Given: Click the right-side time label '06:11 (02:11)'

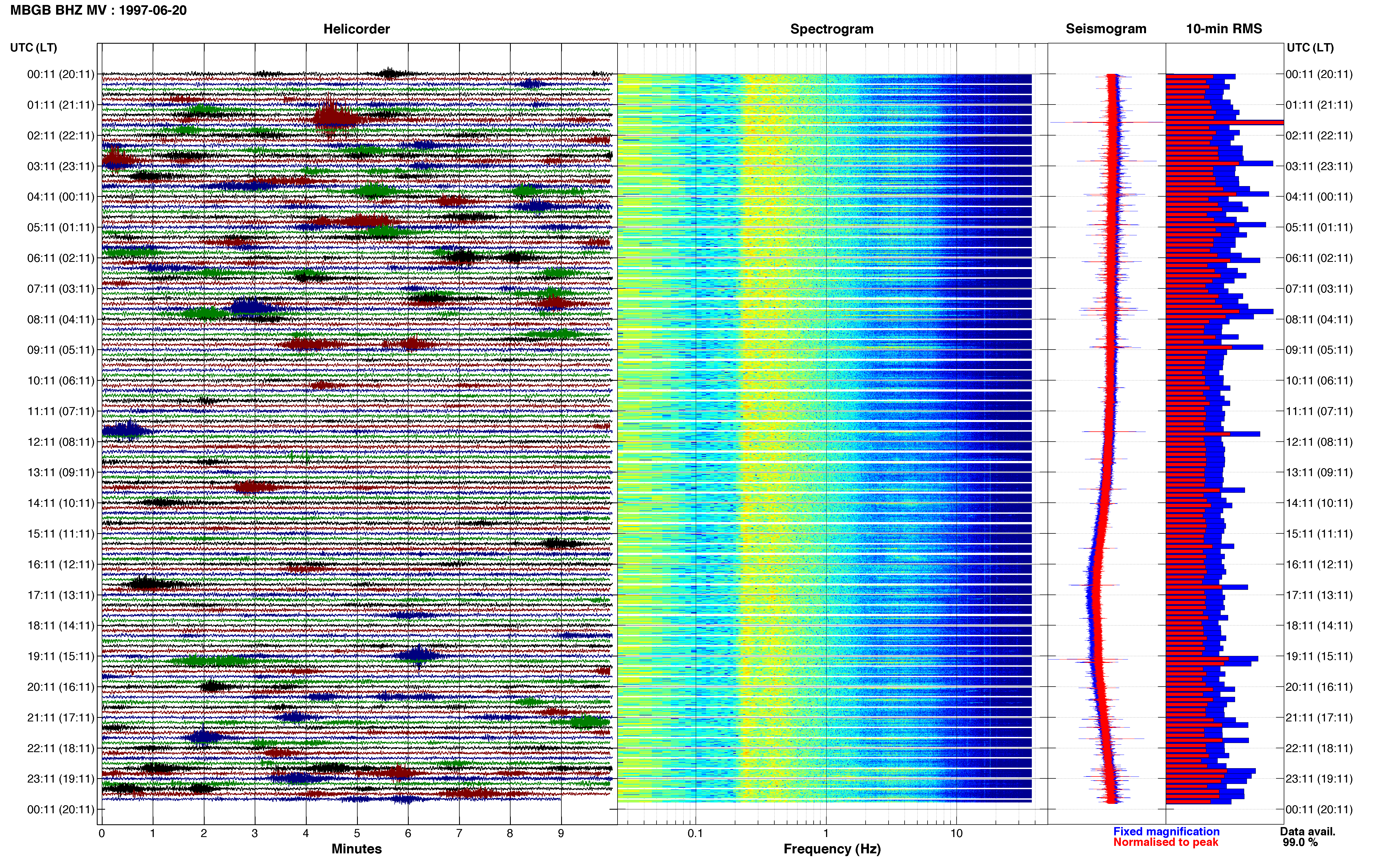Looking at the screenshot, I should (x=1319, y=258).
